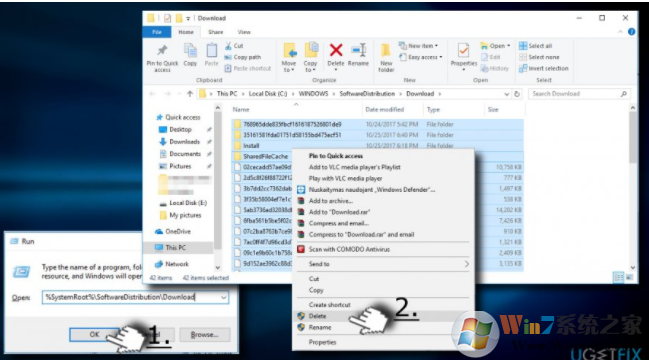Select Downloads in Quick access sidebar

tap(184, 142)
